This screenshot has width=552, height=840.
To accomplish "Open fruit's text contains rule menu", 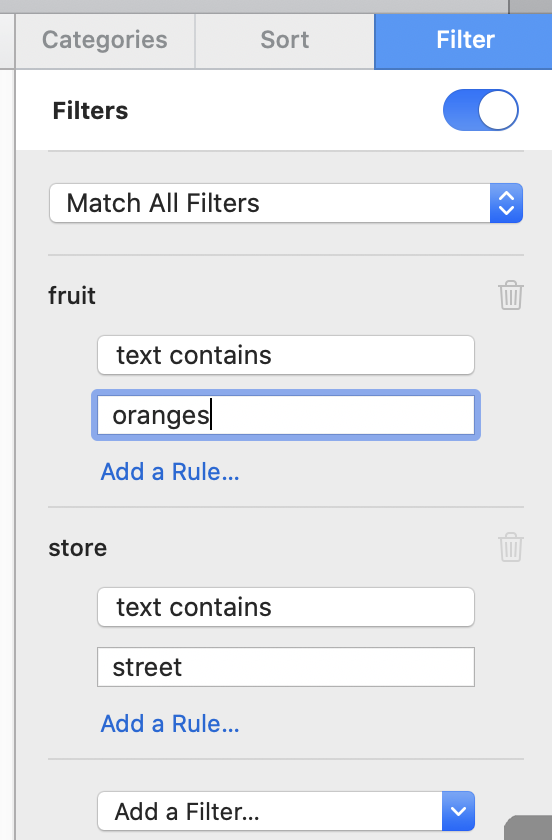I will coord(286,355).
